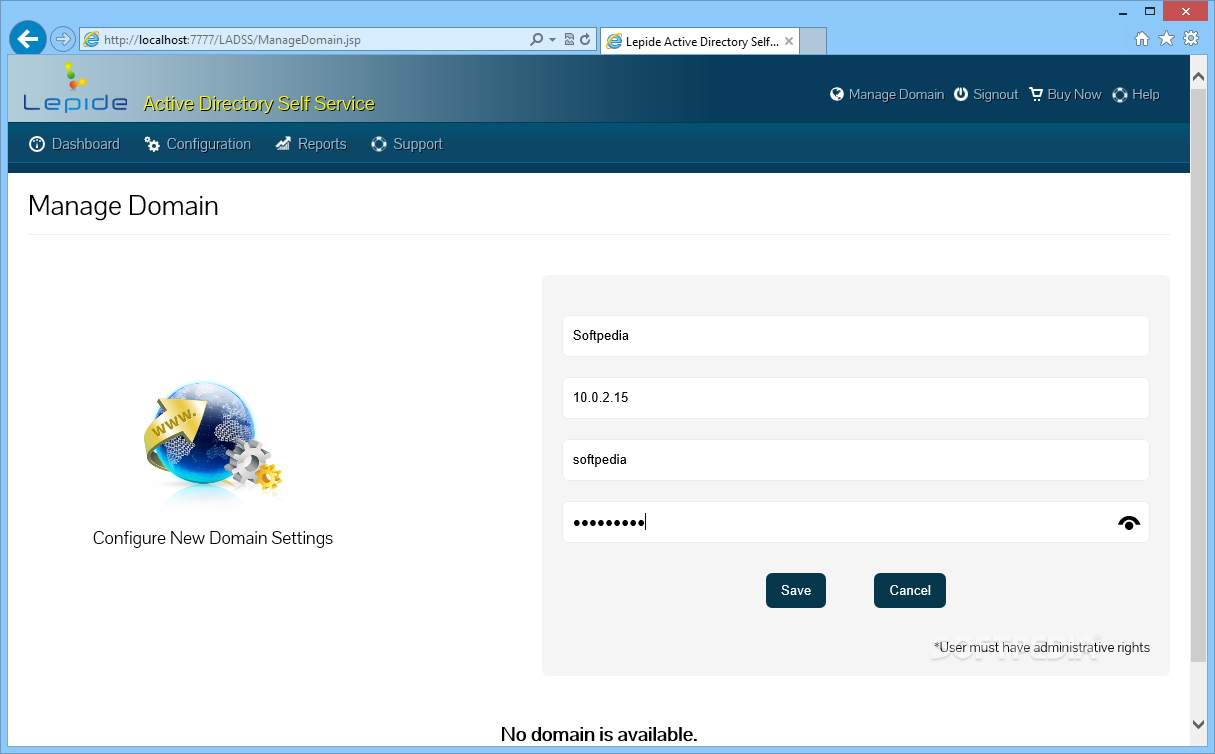Open the Configuration menu
This screenshot has height=754, width=1215.
coord(208,144)
